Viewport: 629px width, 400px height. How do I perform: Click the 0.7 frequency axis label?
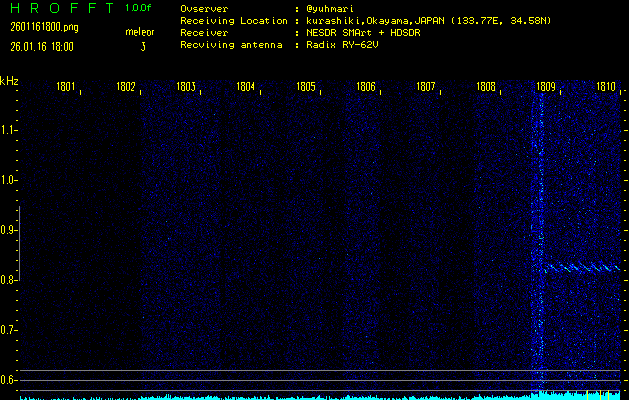coord(8,330)
